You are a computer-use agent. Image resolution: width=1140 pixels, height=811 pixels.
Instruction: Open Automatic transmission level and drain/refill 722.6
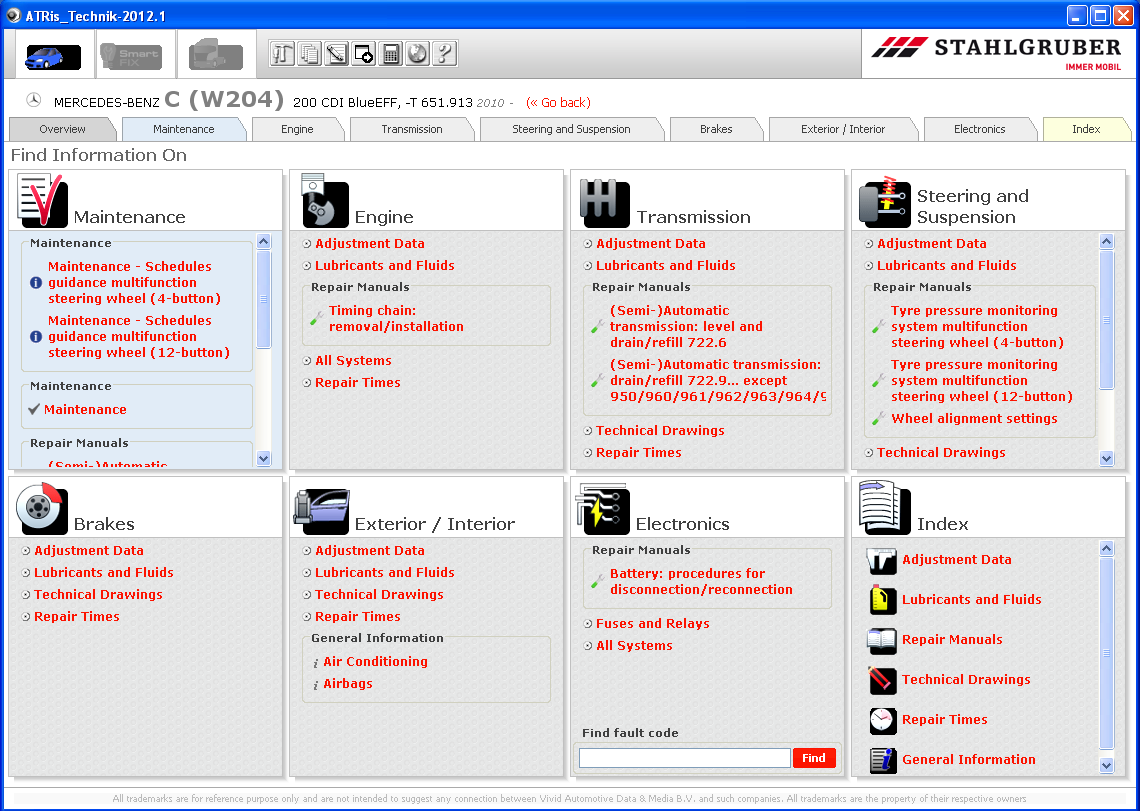tap(686, 327)
